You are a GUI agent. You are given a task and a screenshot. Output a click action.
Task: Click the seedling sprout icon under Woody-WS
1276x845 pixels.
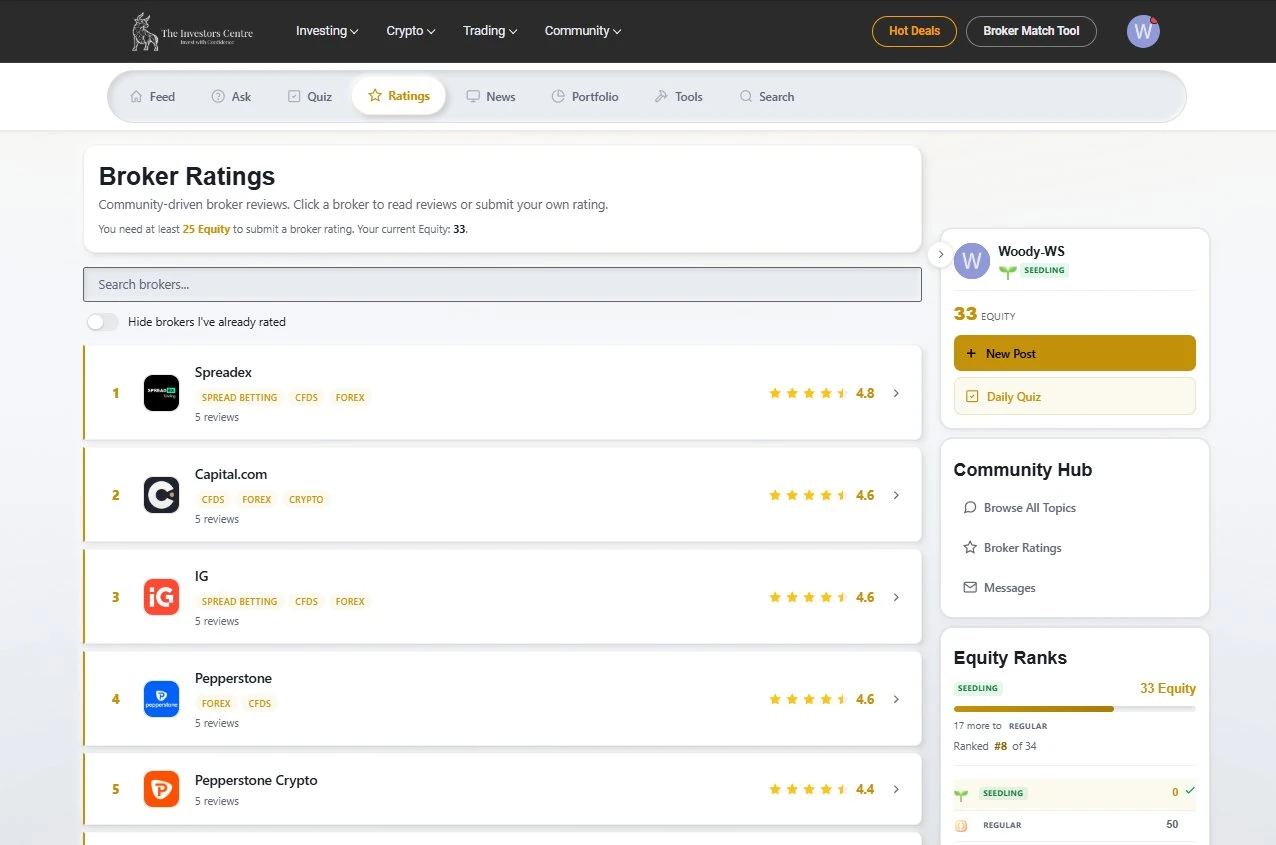tap(1007, 271)
